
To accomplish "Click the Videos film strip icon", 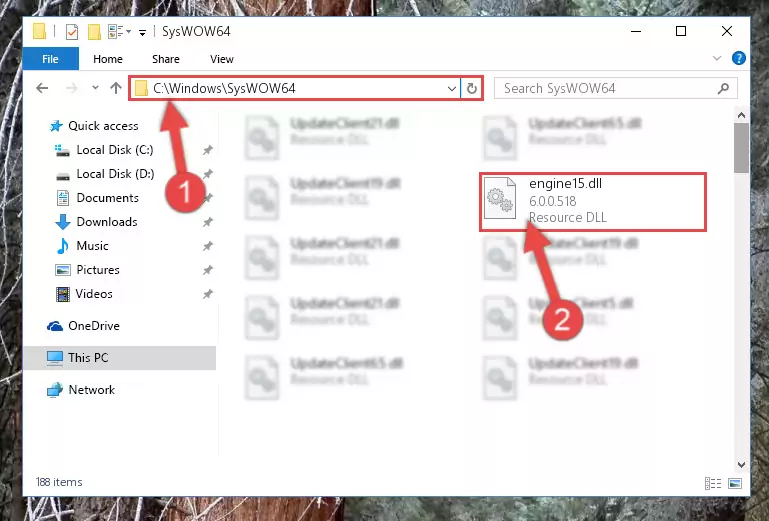I will [x=63, y=294].
